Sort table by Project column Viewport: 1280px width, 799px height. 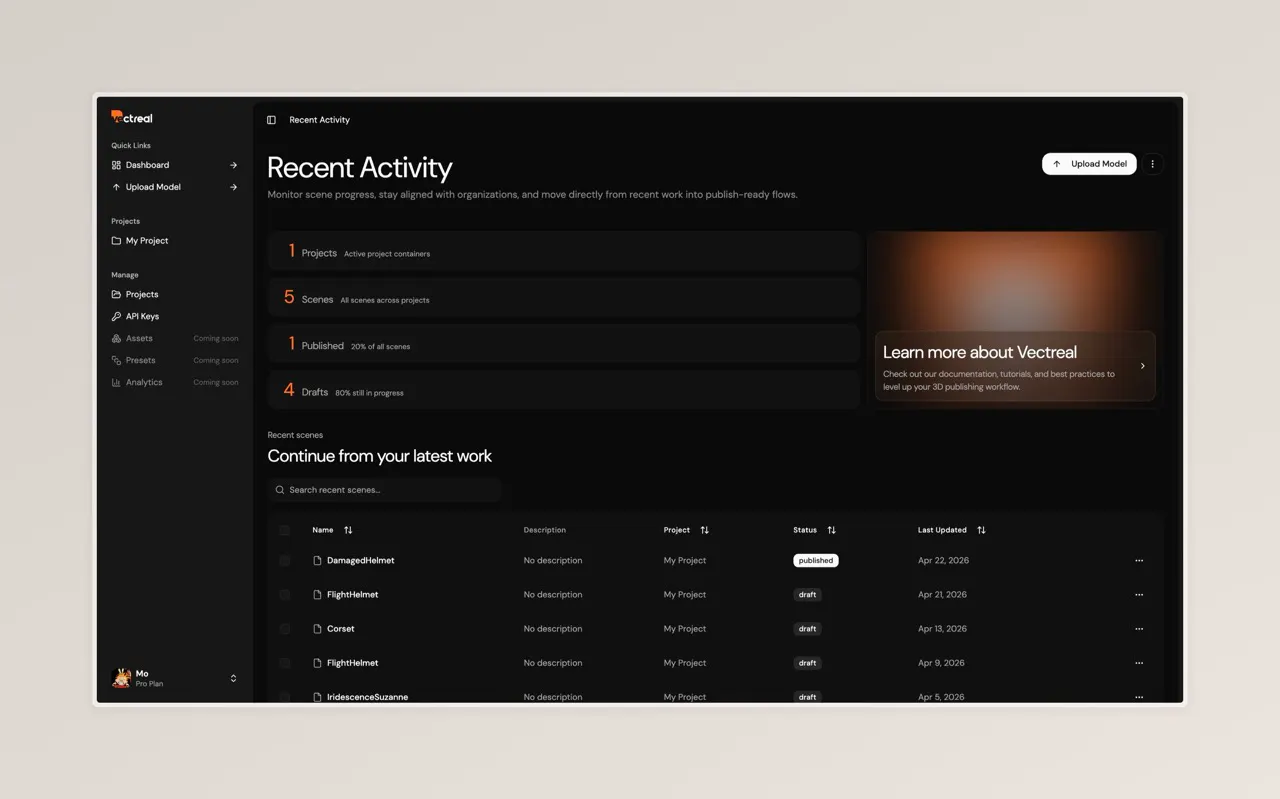coord(686,530)
